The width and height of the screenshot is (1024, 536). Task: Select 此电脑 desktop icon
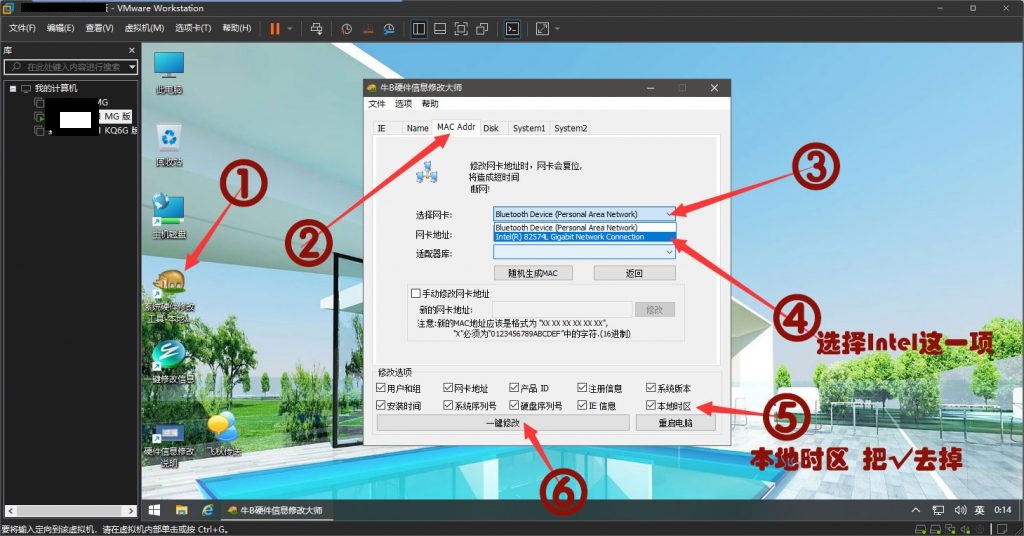tap(169, 72)
